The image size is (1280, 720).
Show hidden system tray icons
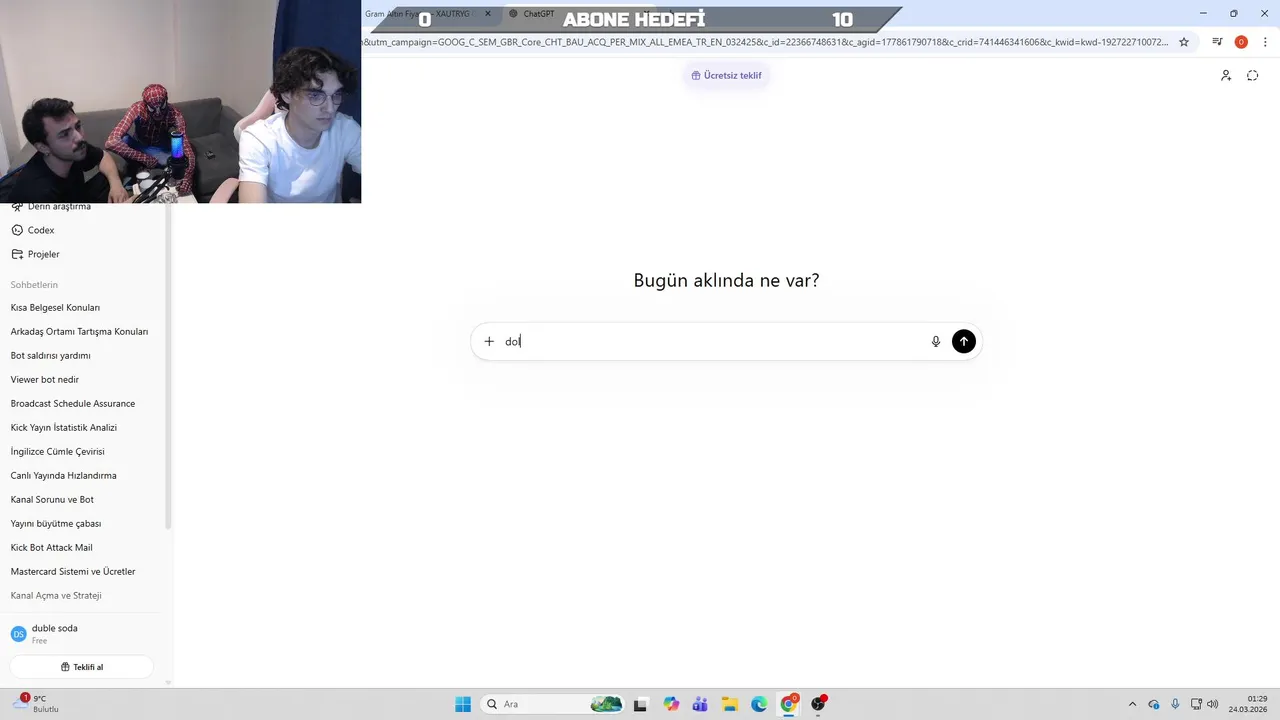[1132, 704]
